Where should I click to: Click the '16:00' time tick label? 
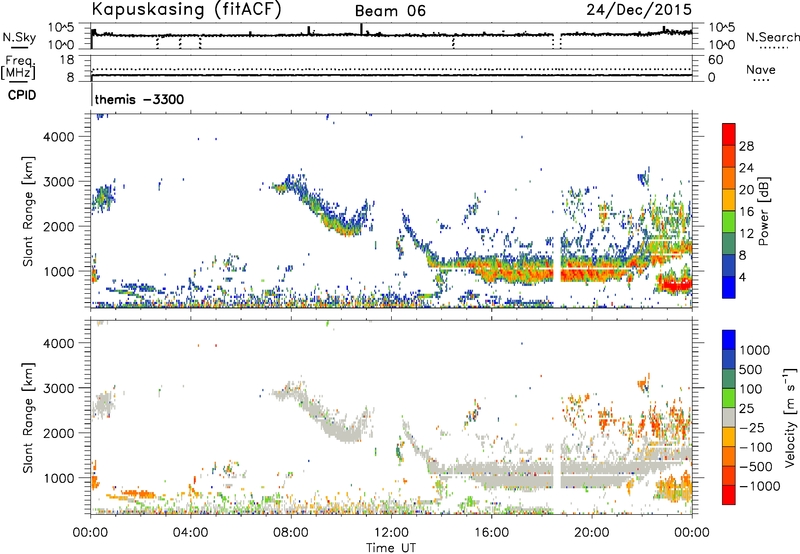pos(491,533)
